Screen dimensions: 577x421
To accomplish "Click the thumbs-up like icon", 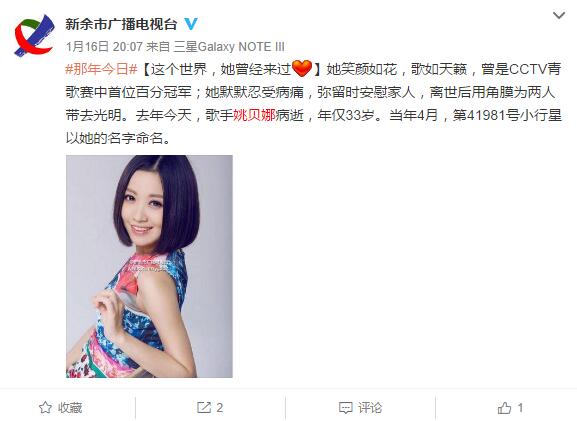I will tap(504, 407).
